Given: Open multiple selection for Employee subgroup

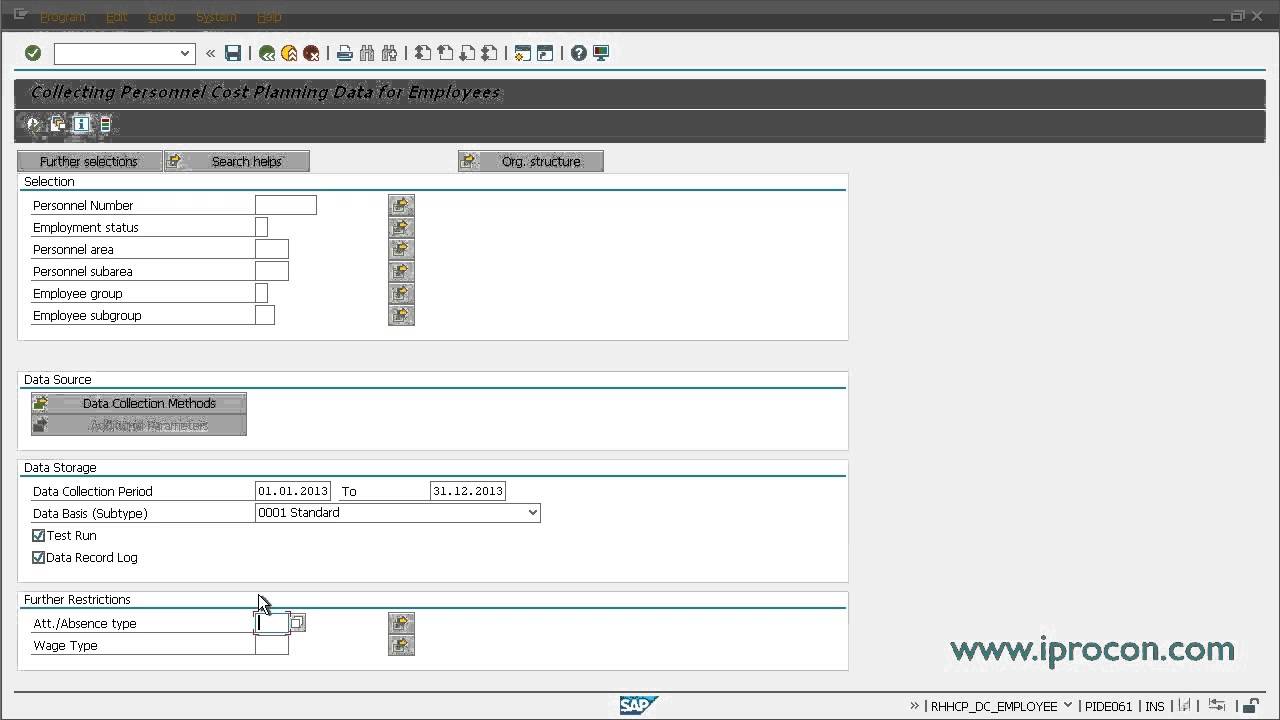Looking at the screenshot, I should tap(401, 315).
